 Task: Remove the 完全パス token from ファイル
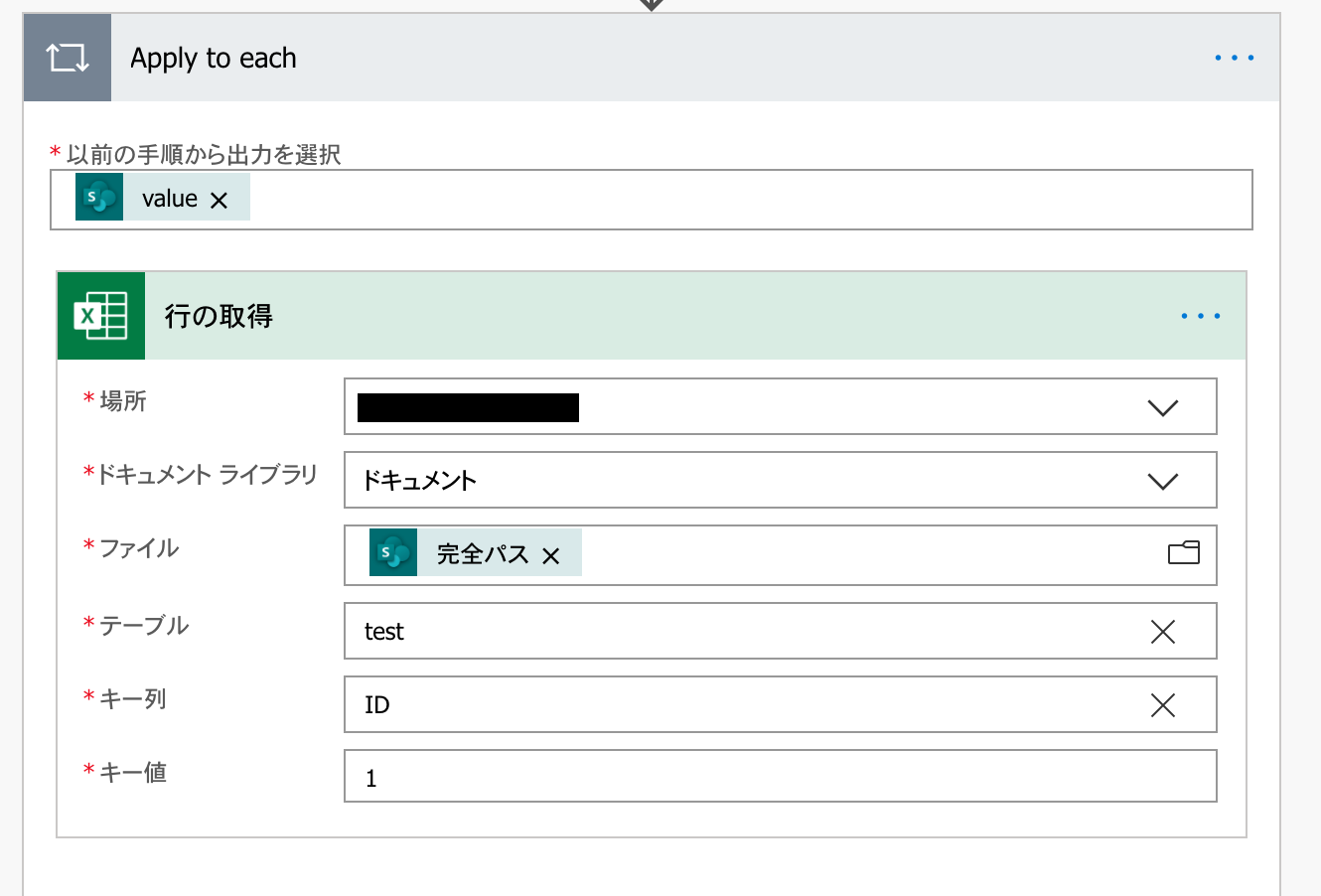tap(551, 556)
